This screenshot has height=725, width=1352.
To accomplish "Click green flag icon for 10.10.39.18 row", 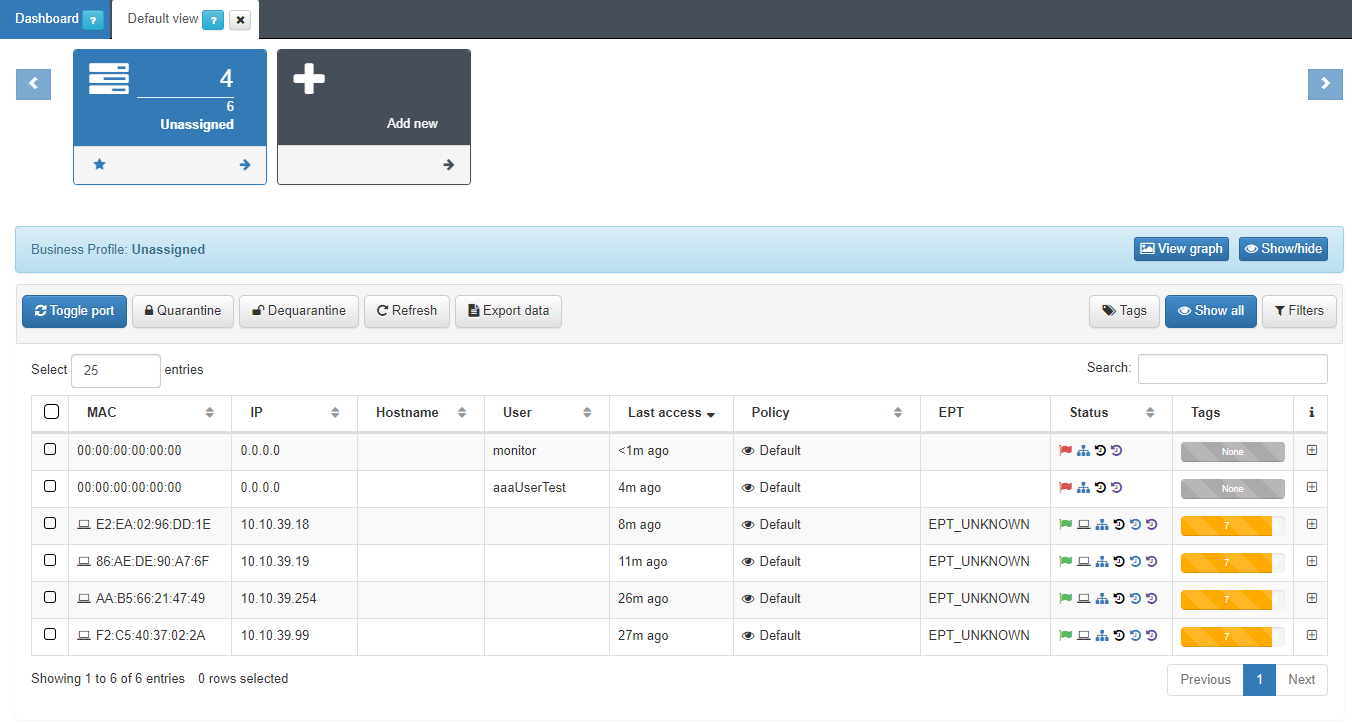I will pos(1065,525).
